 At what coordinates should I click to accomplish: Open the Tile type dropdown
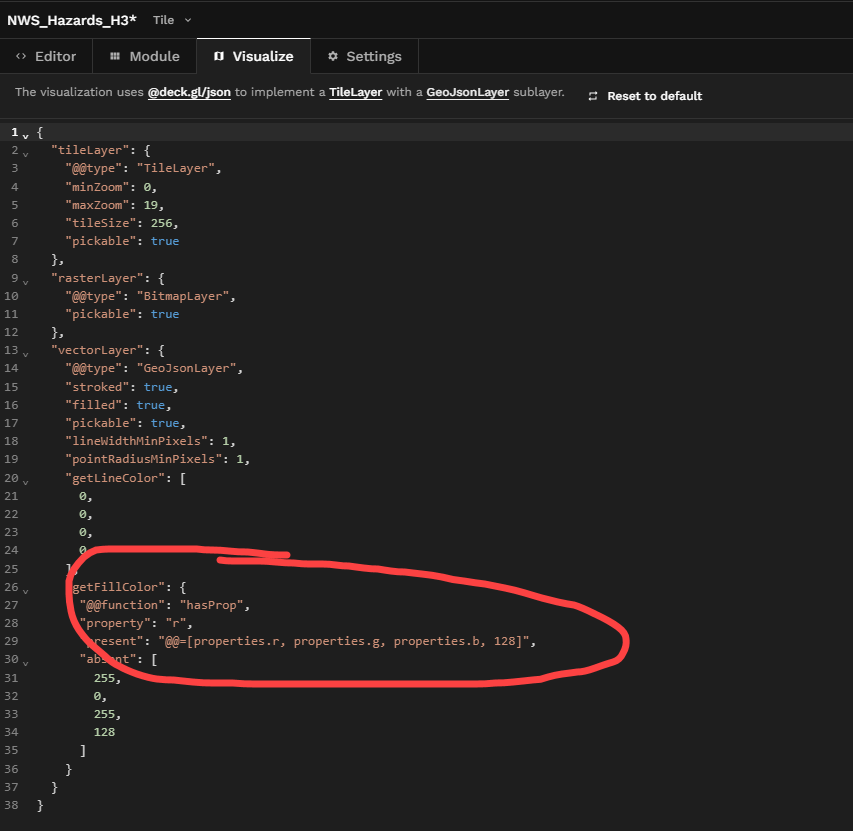(x=172, y=20)
